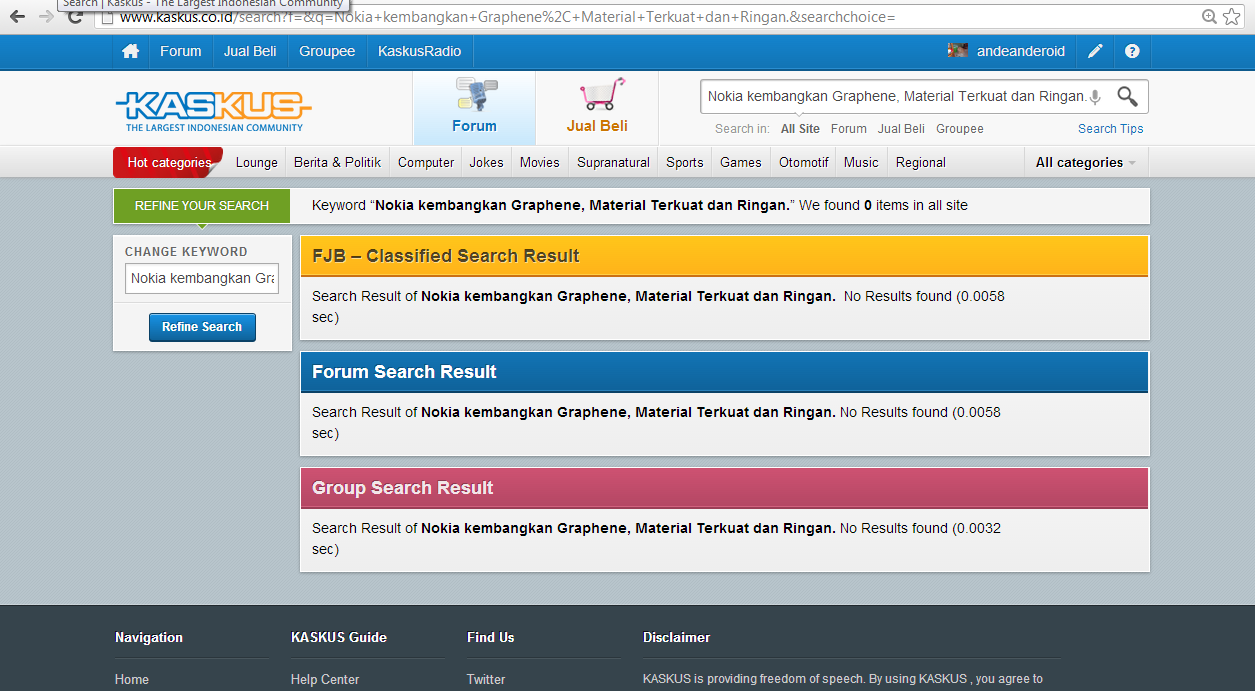1255x691 pixels.
Task: Open the Supranatural category
Action: coord(614,162)
